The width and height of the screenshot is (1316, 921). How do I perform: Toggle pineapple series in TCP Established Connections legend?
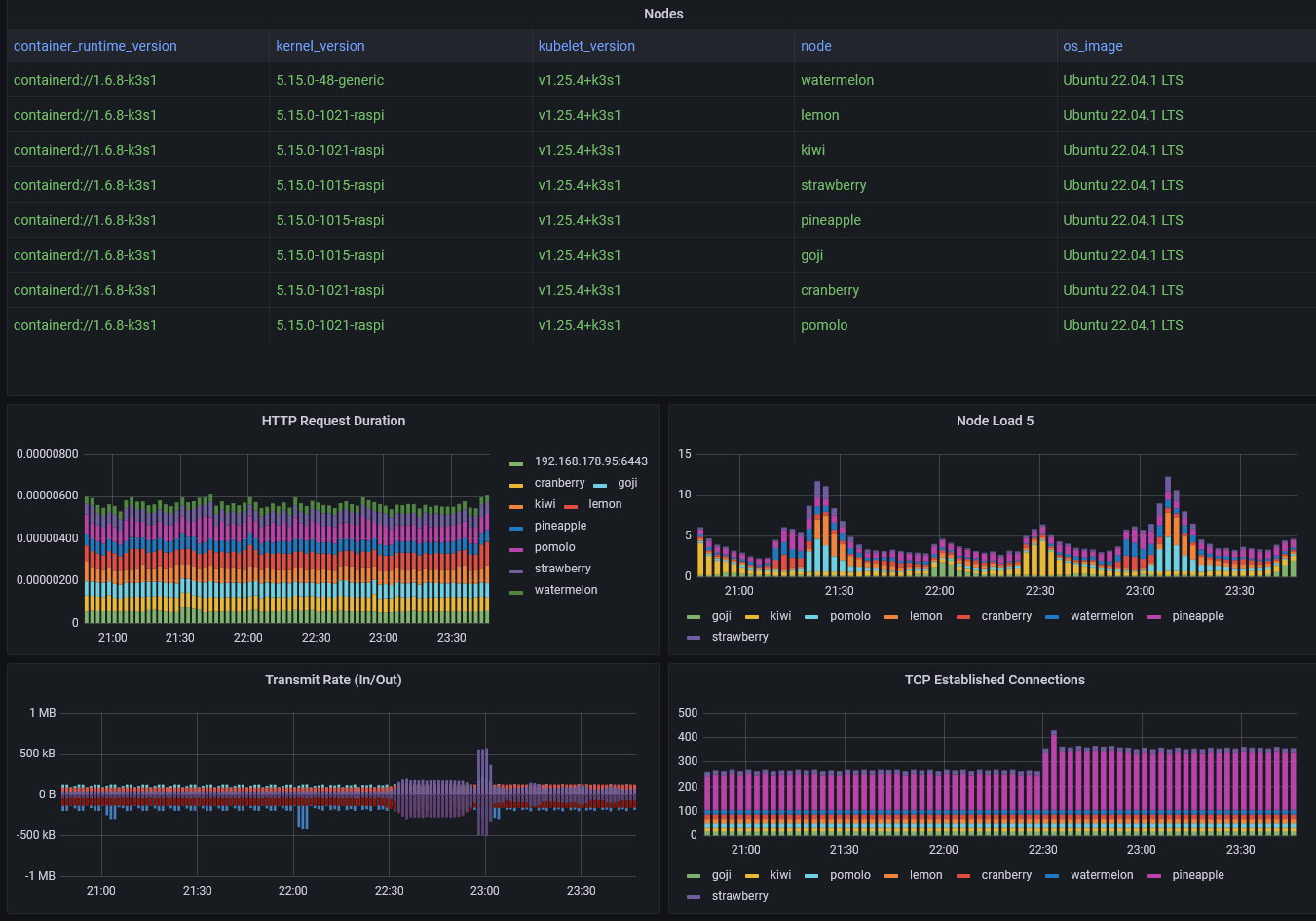click(1198, 875)
